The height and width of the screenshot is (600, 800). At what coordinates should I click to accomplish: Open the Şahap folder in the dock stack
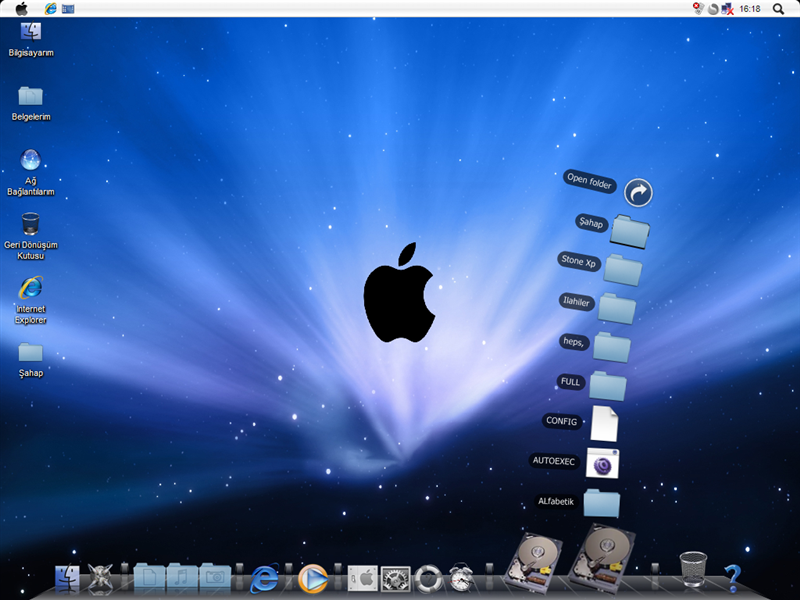(630, 232)
